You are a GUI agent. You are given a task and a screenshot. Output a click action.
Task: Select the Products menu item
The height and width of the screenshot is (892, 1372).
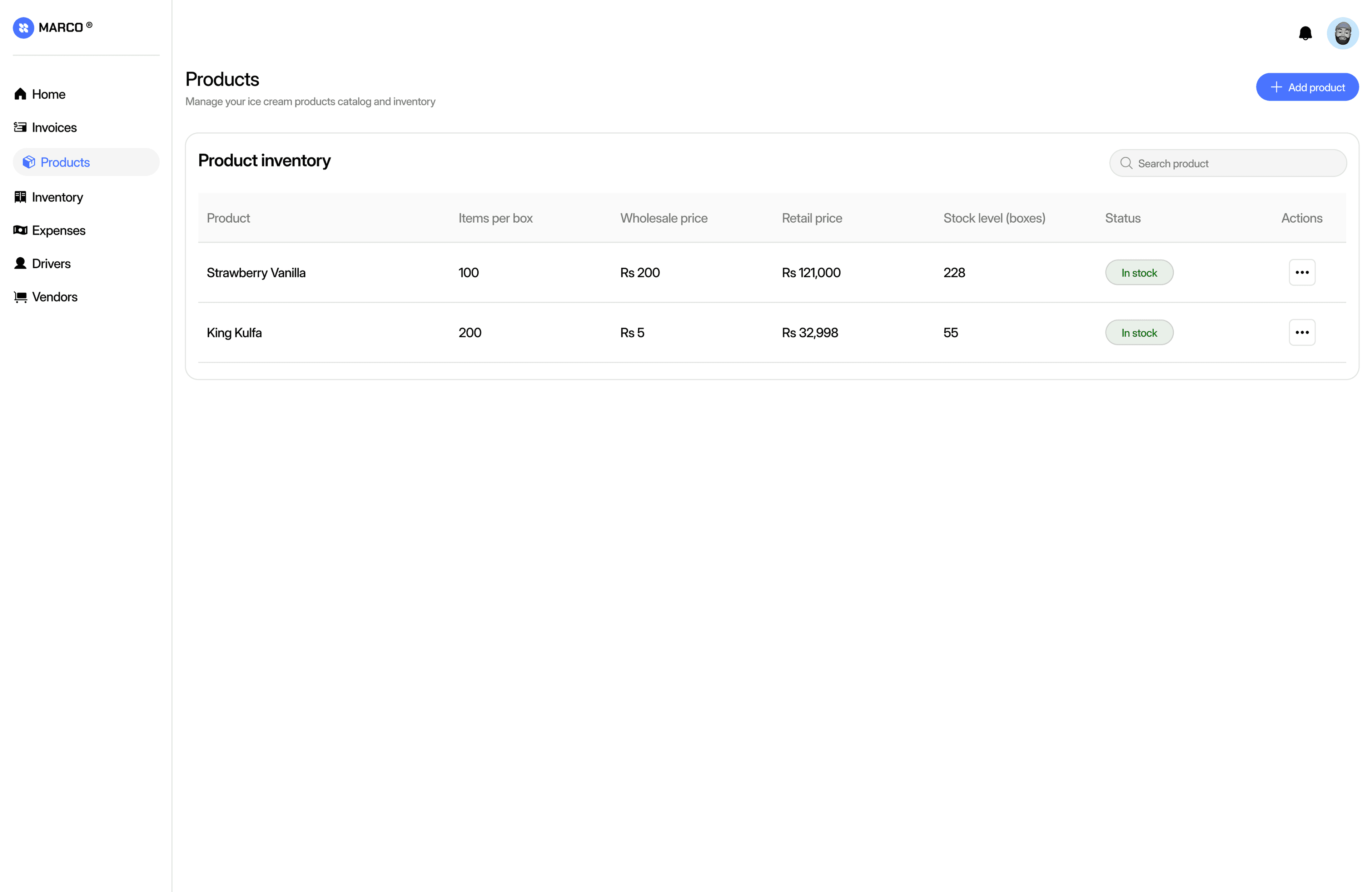pyautogui.click(x=65, y=162)
